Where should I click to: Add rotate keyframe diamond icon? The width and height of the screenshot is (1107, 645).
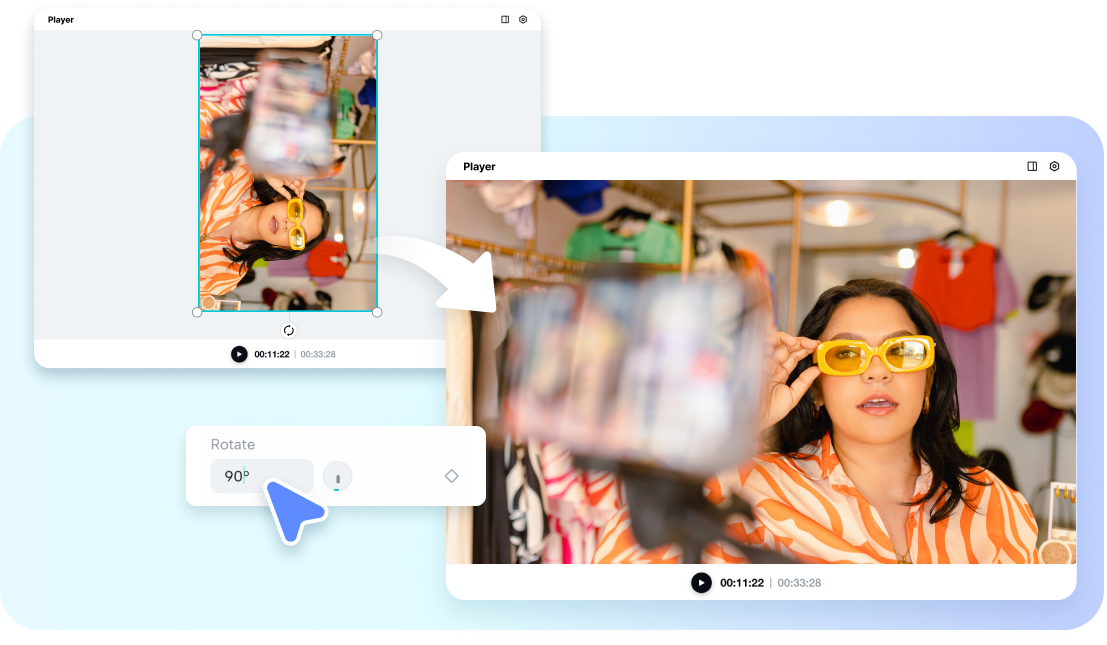tap(452, 476)
